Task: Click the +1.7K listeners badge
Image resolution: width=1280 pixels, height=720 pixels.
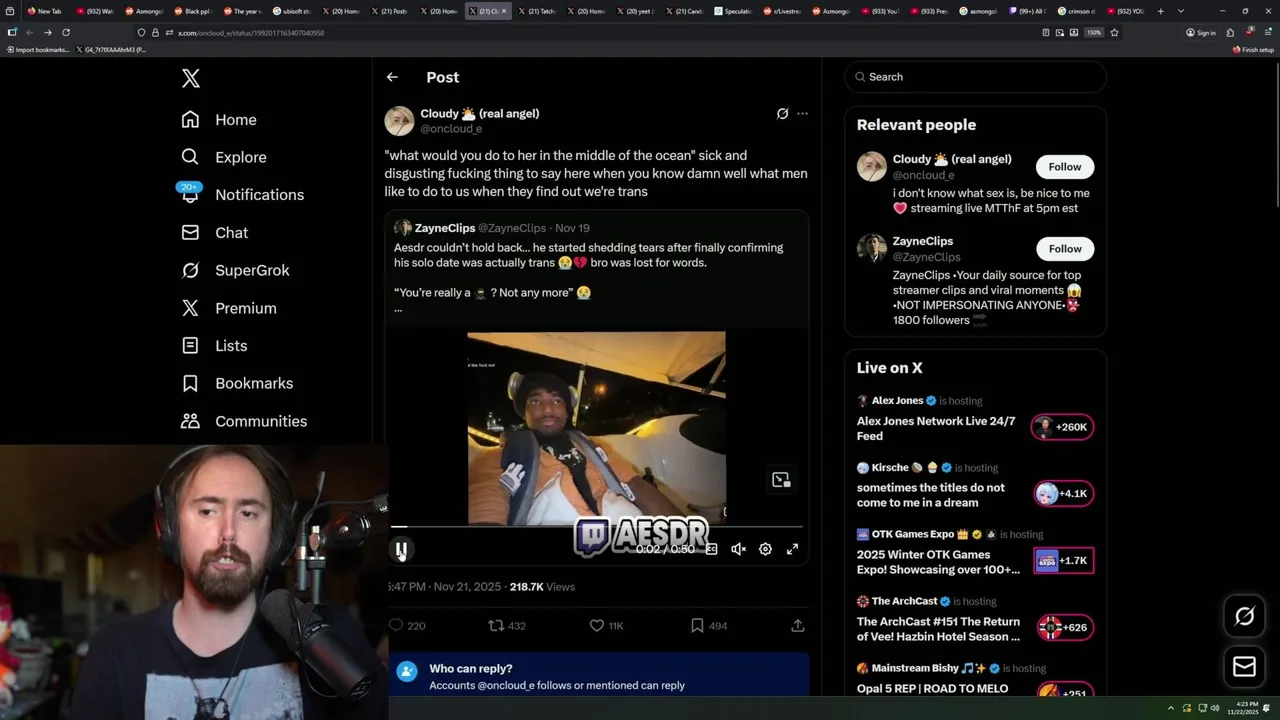Action: click(x=1062, y=561)
